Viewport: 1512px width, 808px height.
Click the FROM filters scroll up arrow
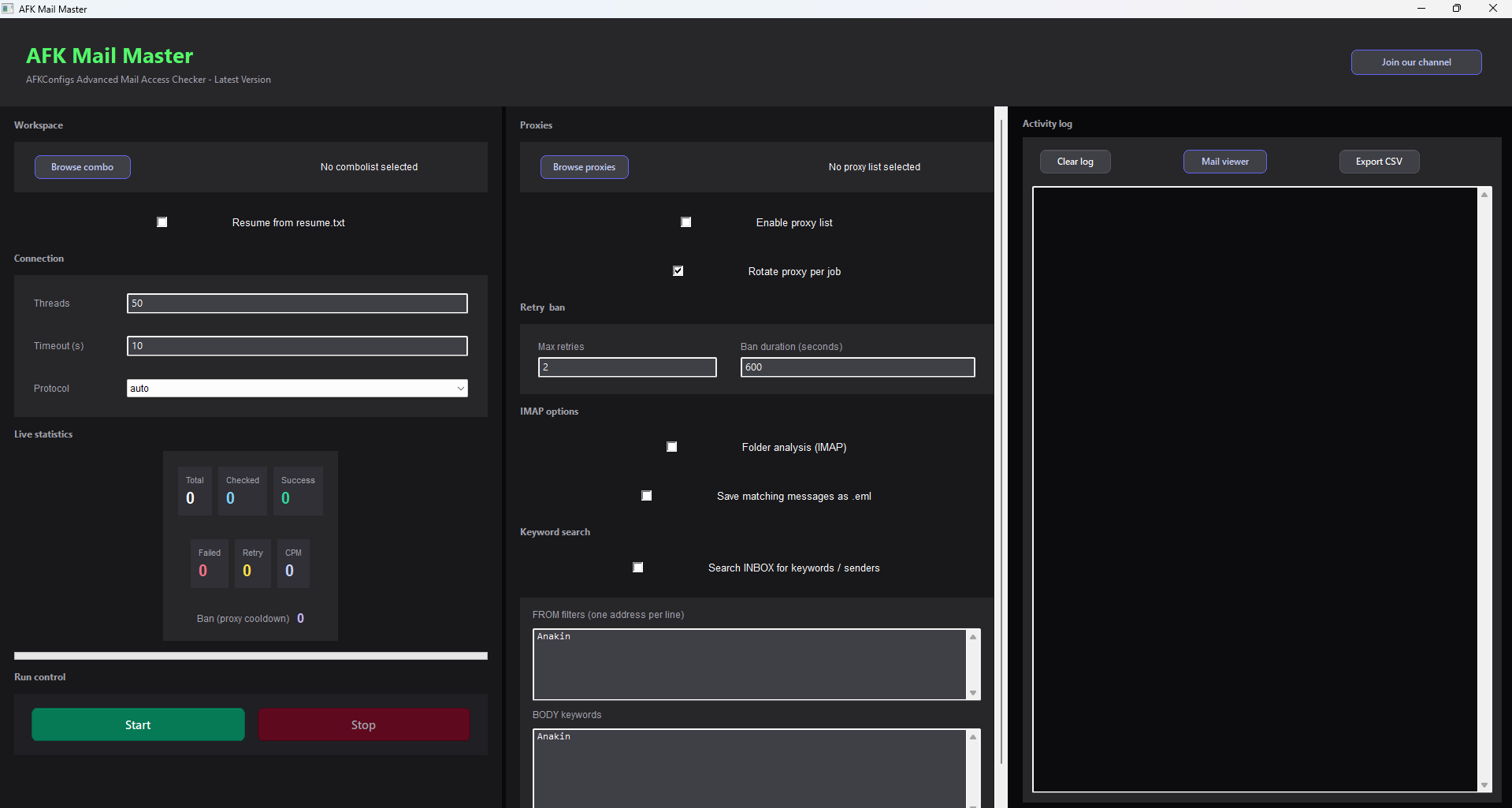(x=973, y=637)
